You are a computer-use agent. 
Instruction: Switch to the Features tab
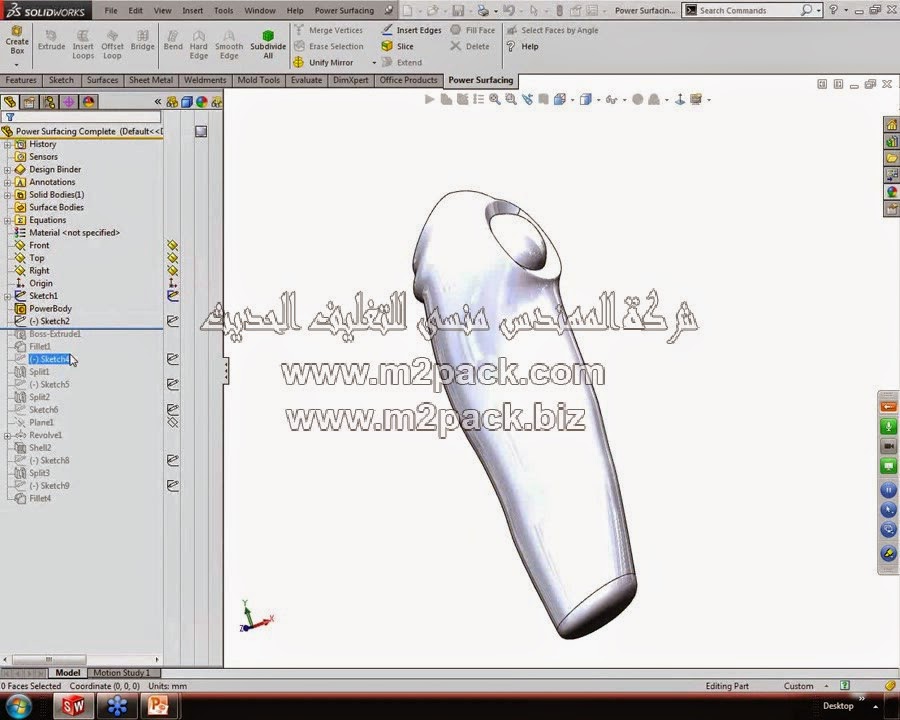[x=21, y=80]
